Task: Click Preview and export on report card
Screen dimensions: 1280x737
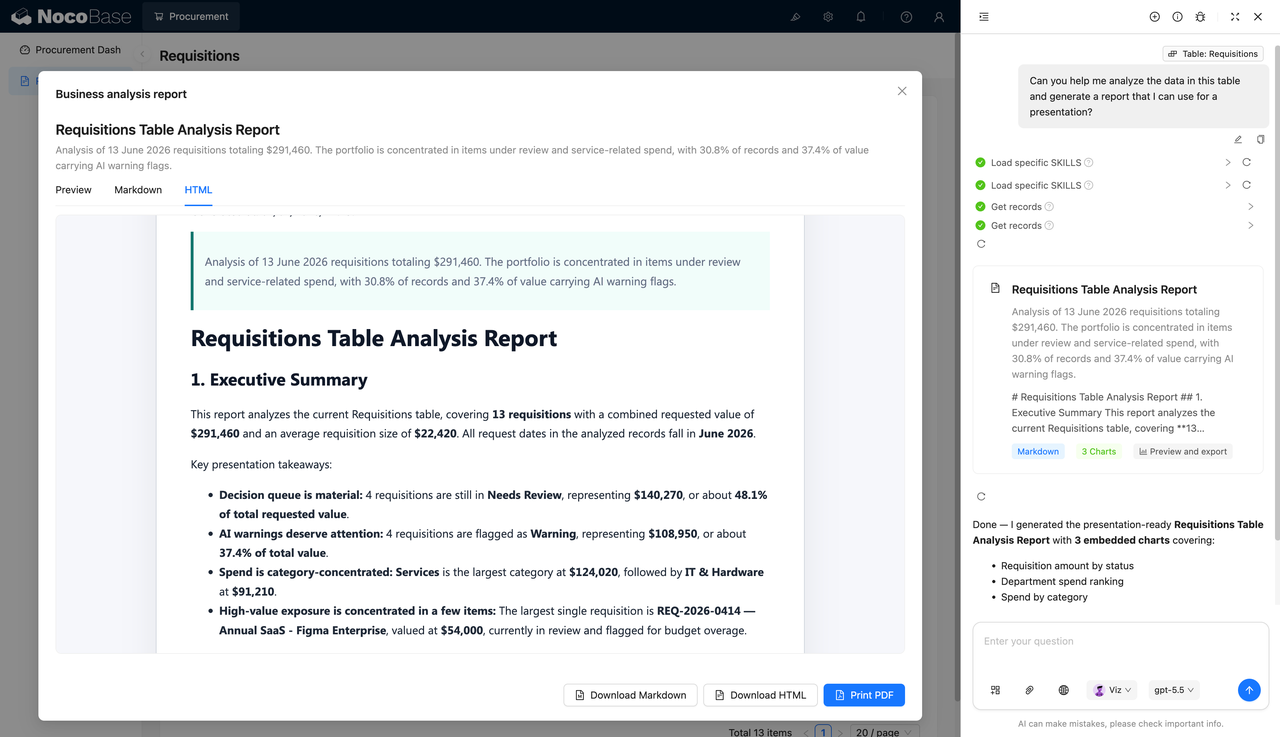Action: (1182, 452)
